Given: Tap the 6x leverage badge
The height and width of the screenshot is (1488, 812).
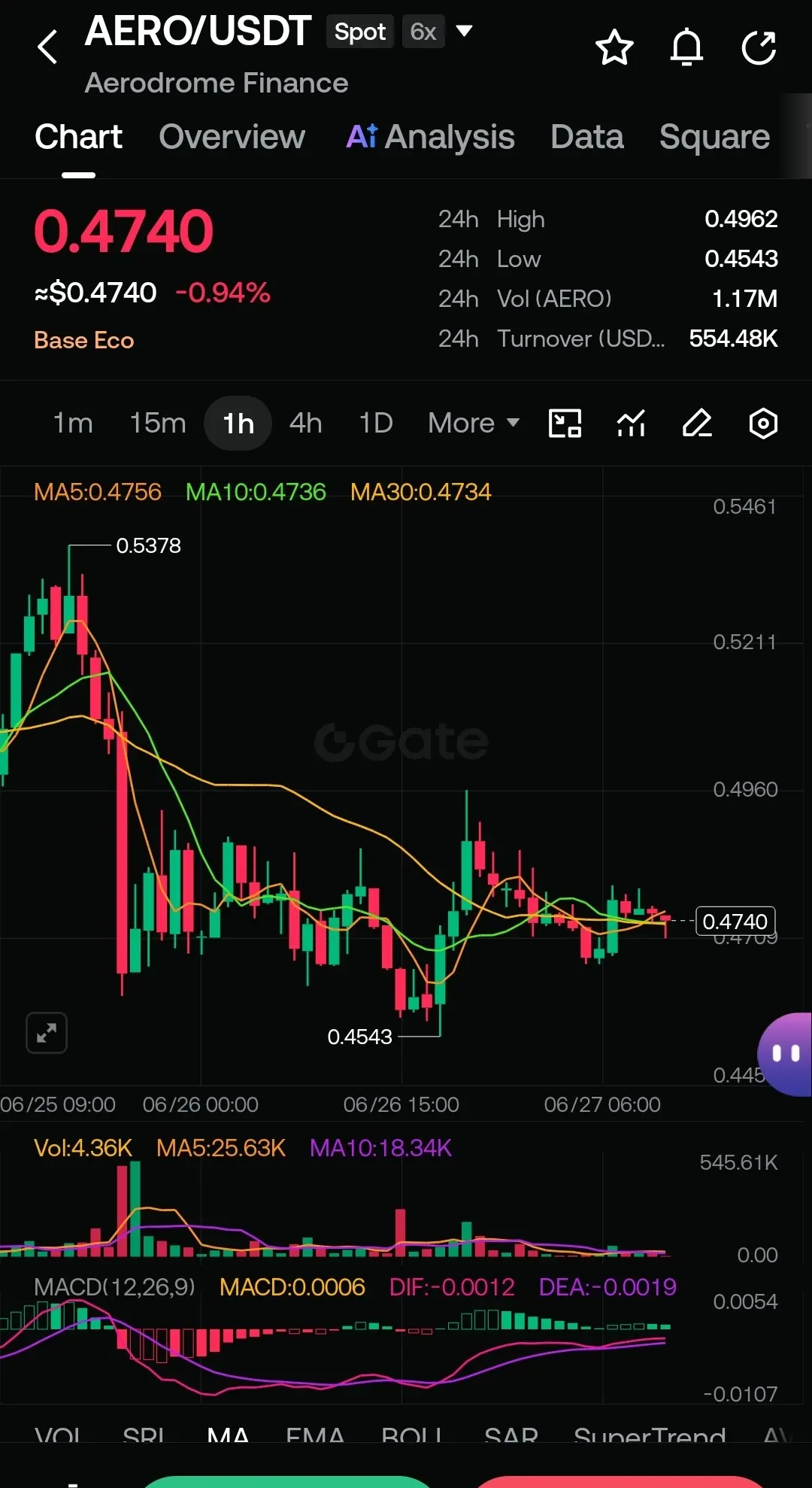Looking at the screenshot, I should 423,32.
